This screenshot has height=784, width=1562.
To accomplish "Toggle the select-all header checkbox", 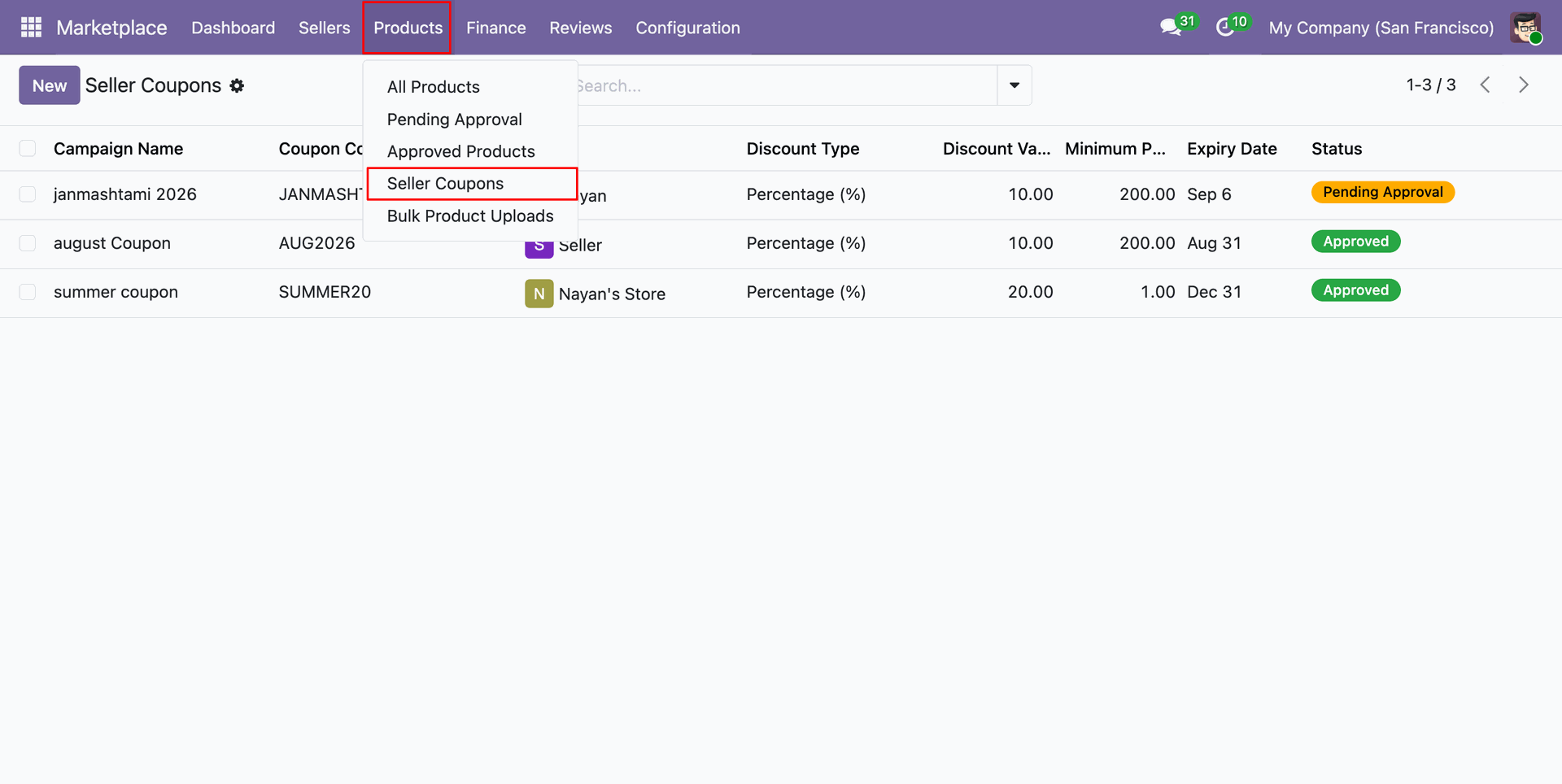I will coord(28,148).
